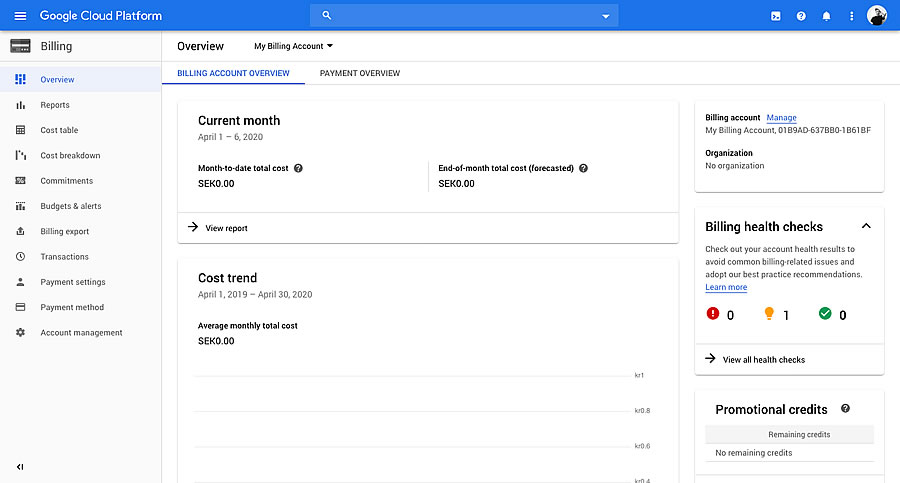This screenshot has height=483, width=900.
Task: Click the Reports bar chart icon
Action: [x=20, y=105]
